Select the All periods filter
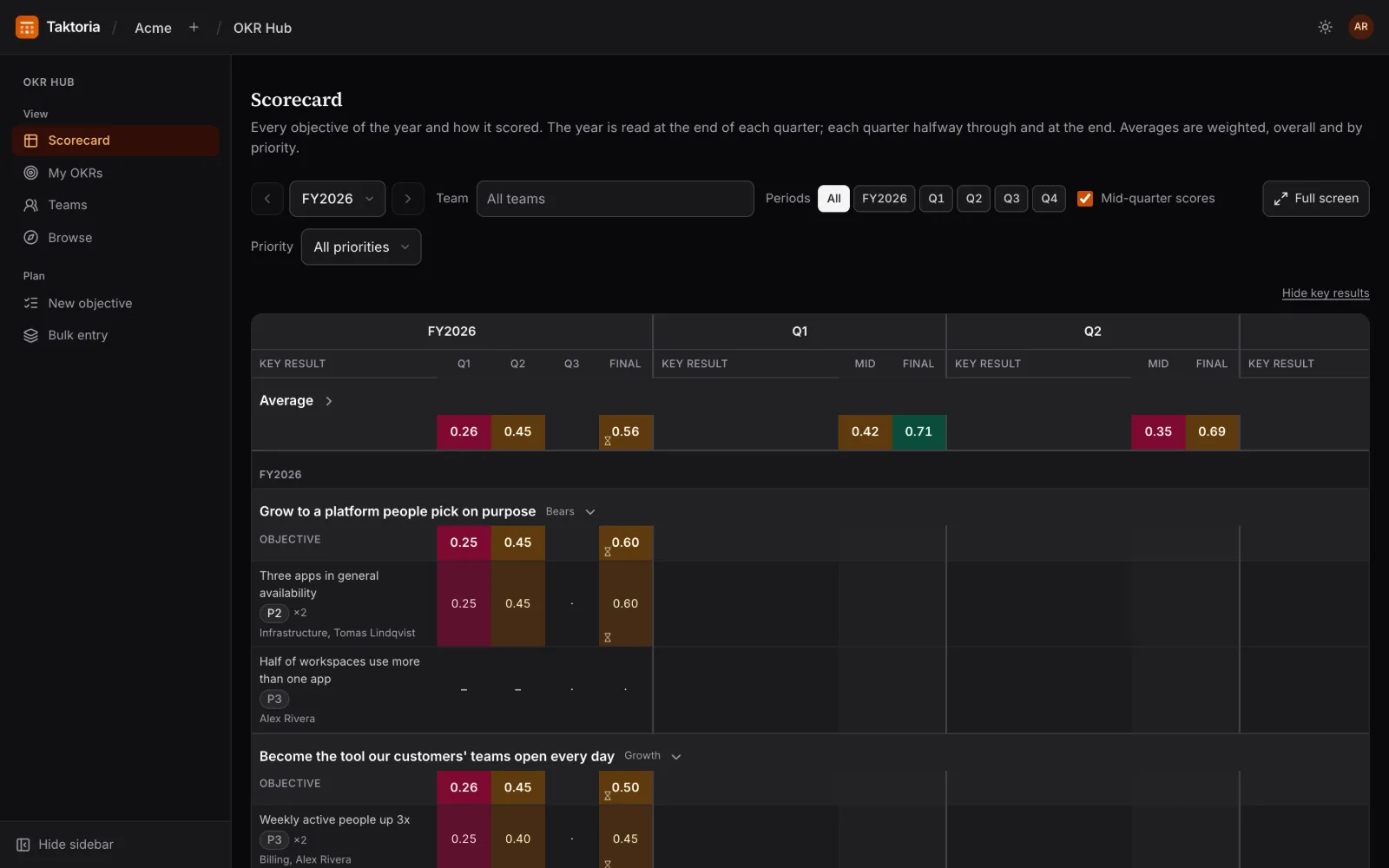This screenshot has height=868, width=1389. point(833,199)
